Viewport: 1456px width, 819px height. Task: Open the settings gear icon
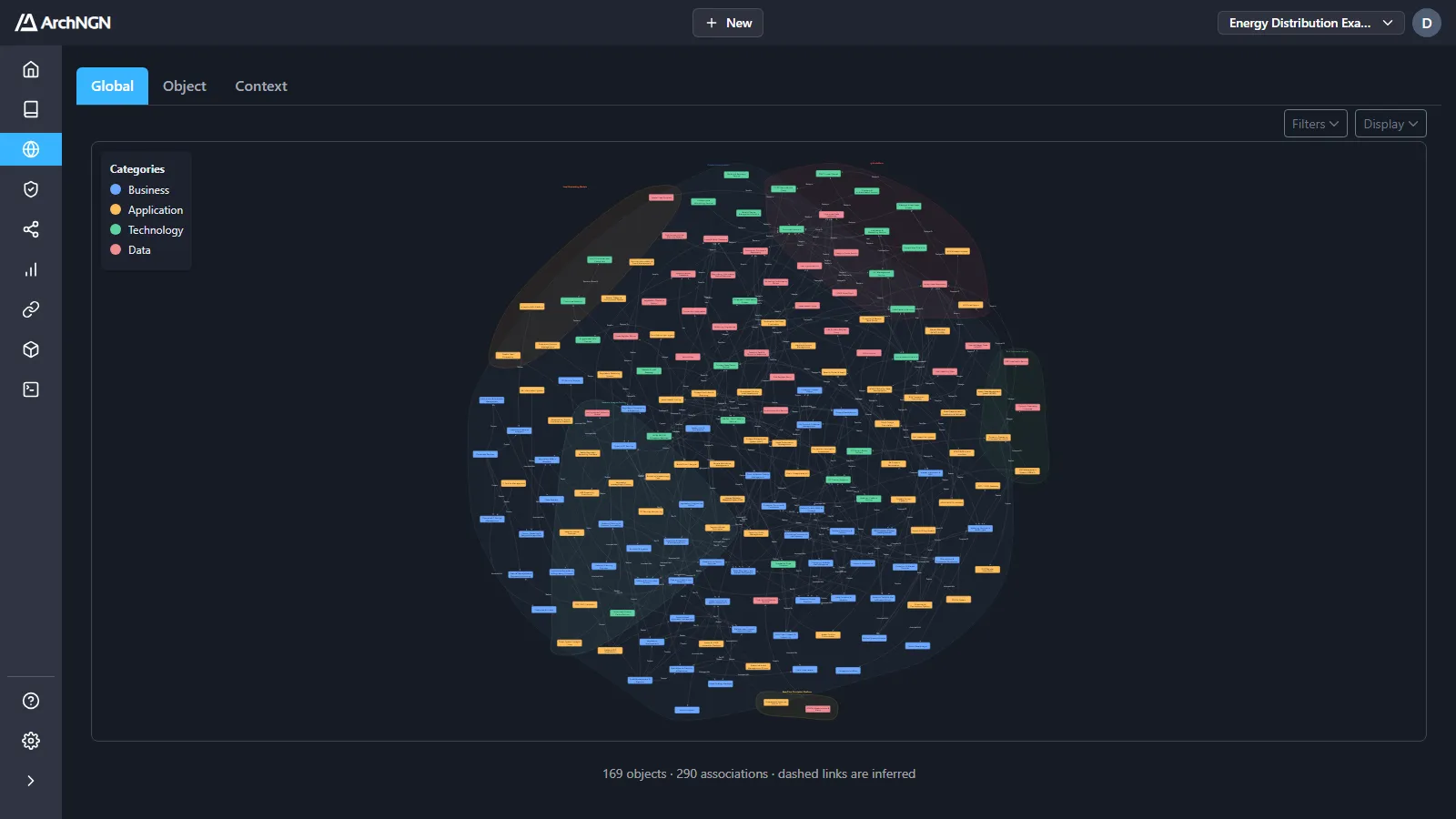coord(31,741)
